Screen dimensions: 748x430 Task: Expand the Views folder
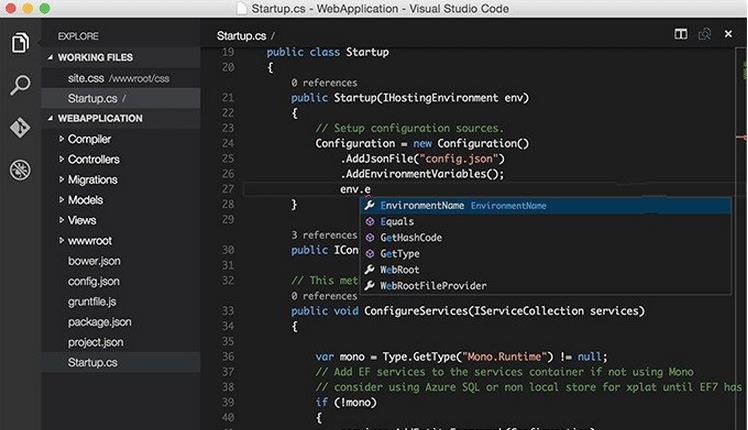point(62,220)
